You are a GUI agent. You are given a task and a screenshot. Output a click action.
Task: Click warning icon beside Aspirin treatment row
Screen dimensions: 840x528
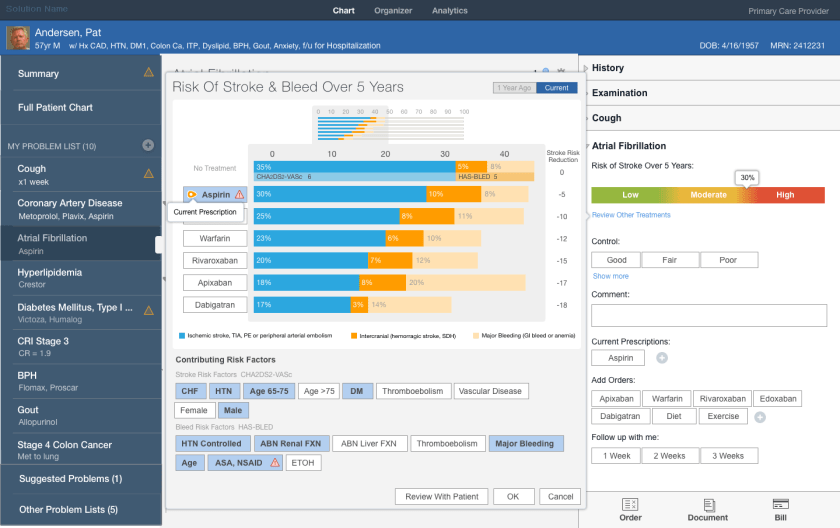click(239, 195)
